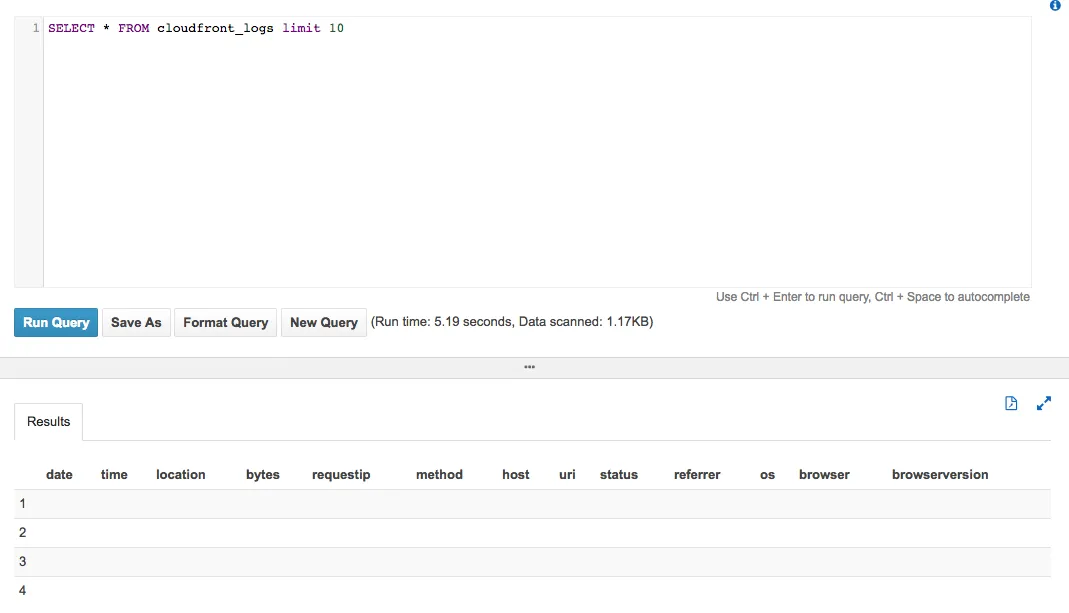Click Format Query button

226,323
